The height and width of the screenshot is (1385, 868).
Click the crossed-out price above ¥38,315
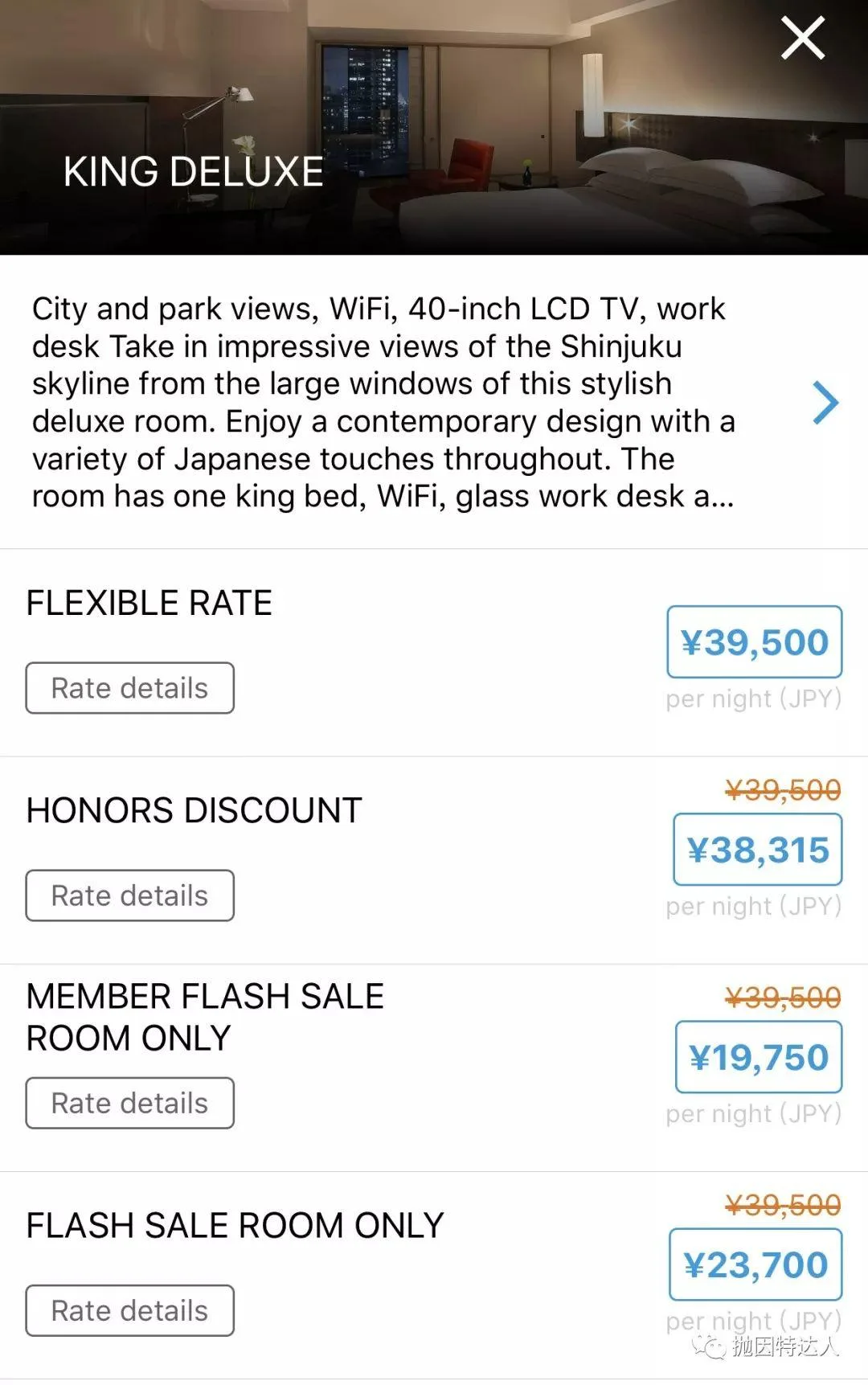click(x=783, y=790)
